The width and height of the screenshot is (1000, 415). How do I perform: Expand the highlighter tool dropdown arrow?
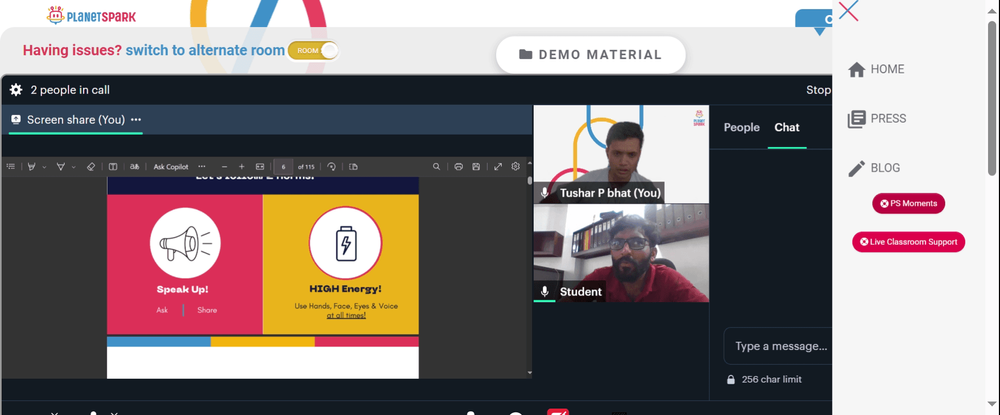[44, 167]
